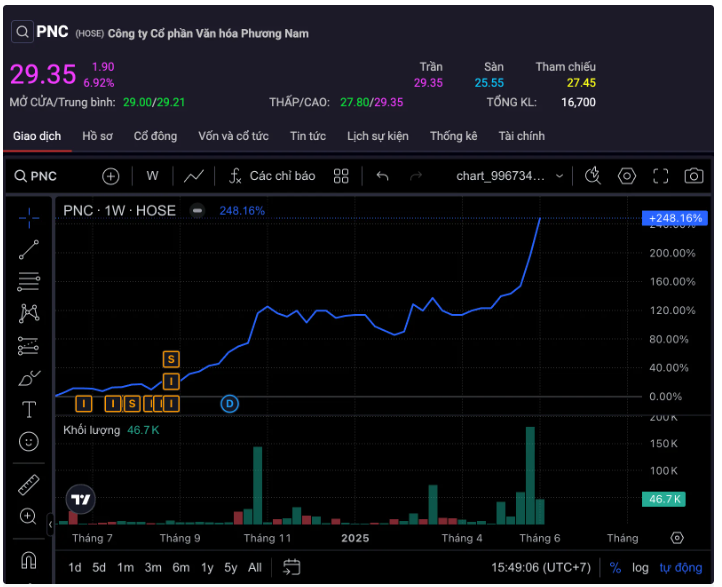Select the crosshair cursor tool
This screenshot has height=587, width=722.
click(29, 217)
